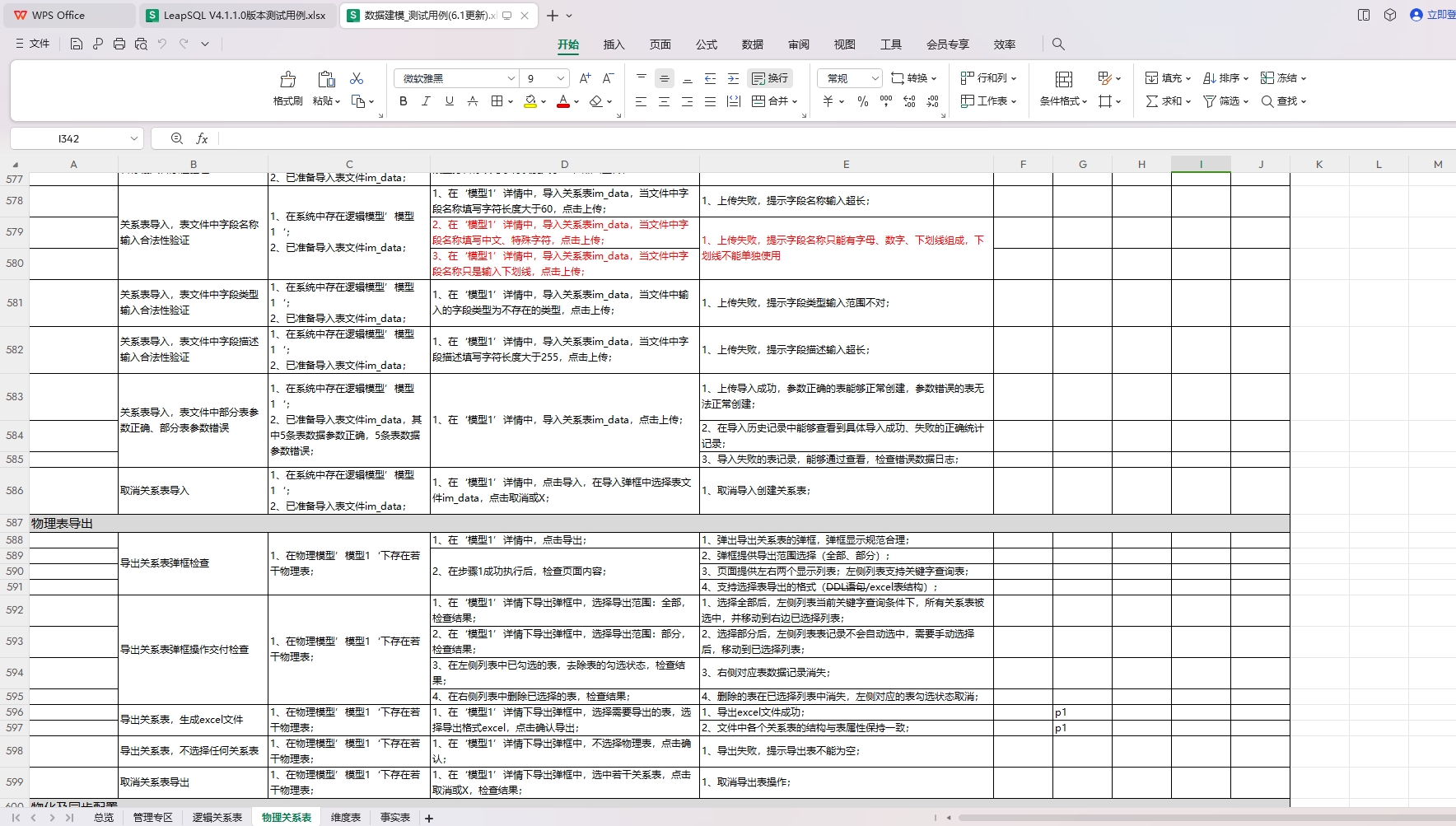Screen dimensions: 1456x826
Task: Apply the red font color
Action: (563, 101)
